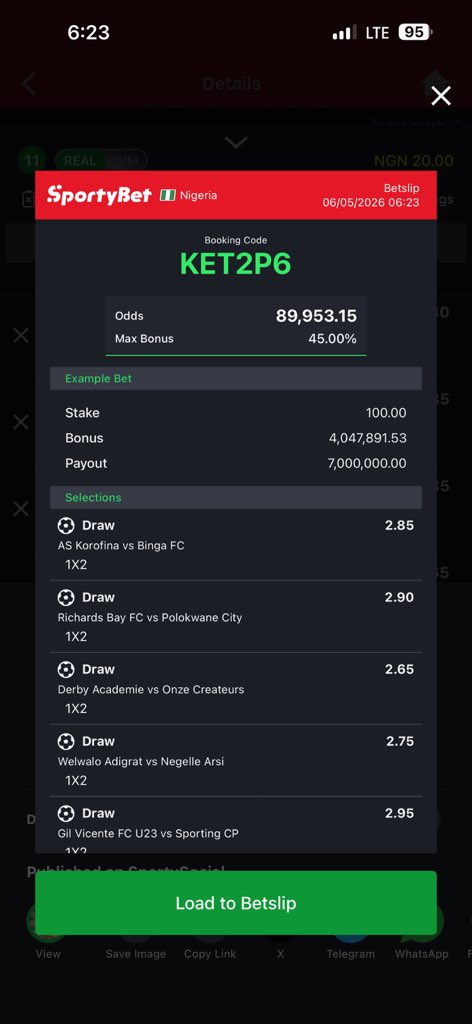472x1024 pixels.
Task: Tap the SportyBet logo
Action: click(99, 195)
